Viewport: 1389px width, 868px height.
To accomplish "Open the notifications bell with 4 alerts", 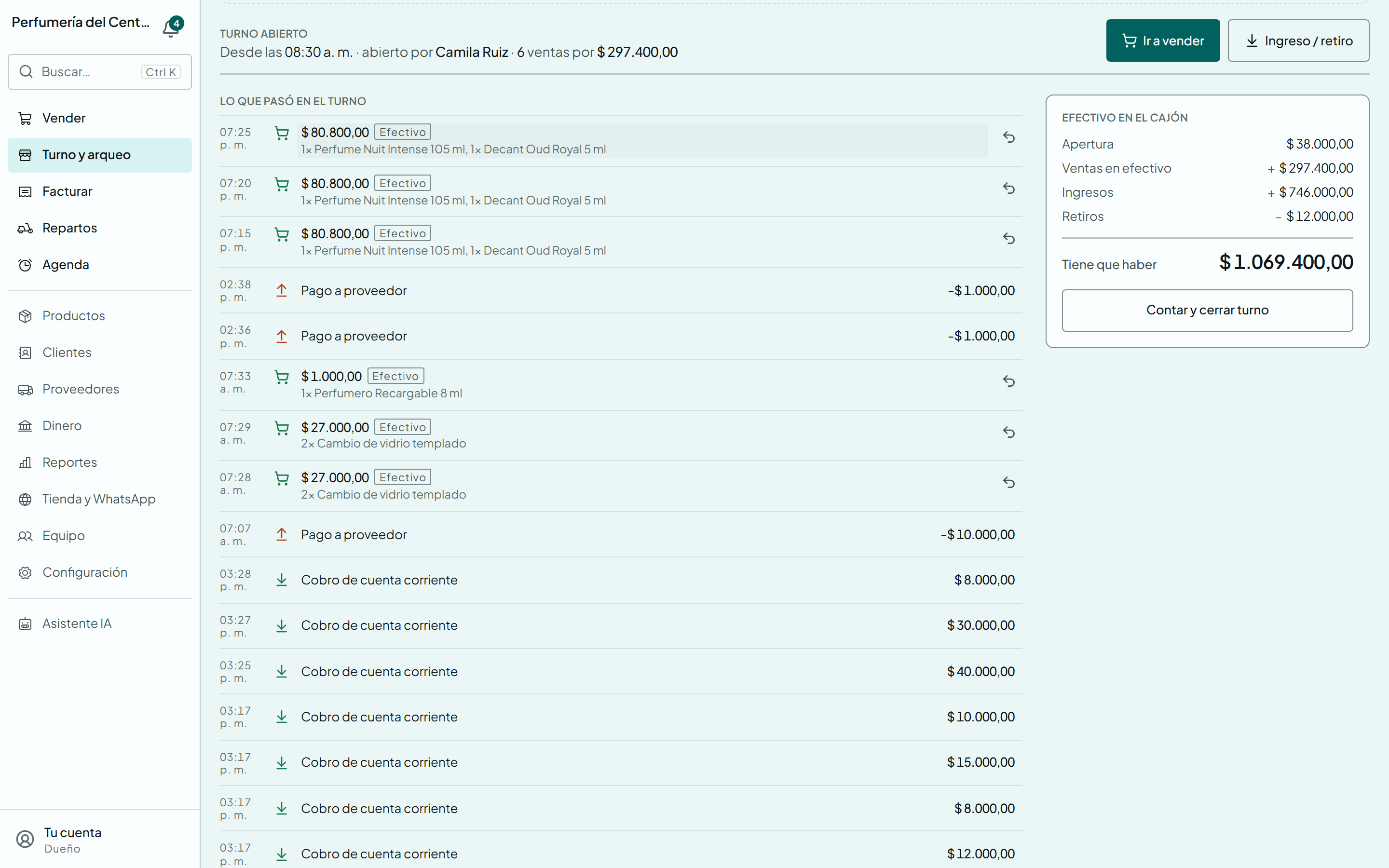I will click(x=172, y=27).
